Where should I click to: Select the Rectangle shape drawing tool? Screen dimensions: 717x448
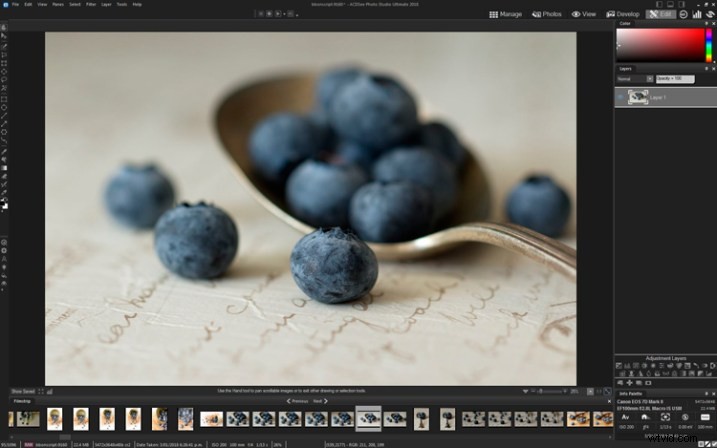pos(4,99)
